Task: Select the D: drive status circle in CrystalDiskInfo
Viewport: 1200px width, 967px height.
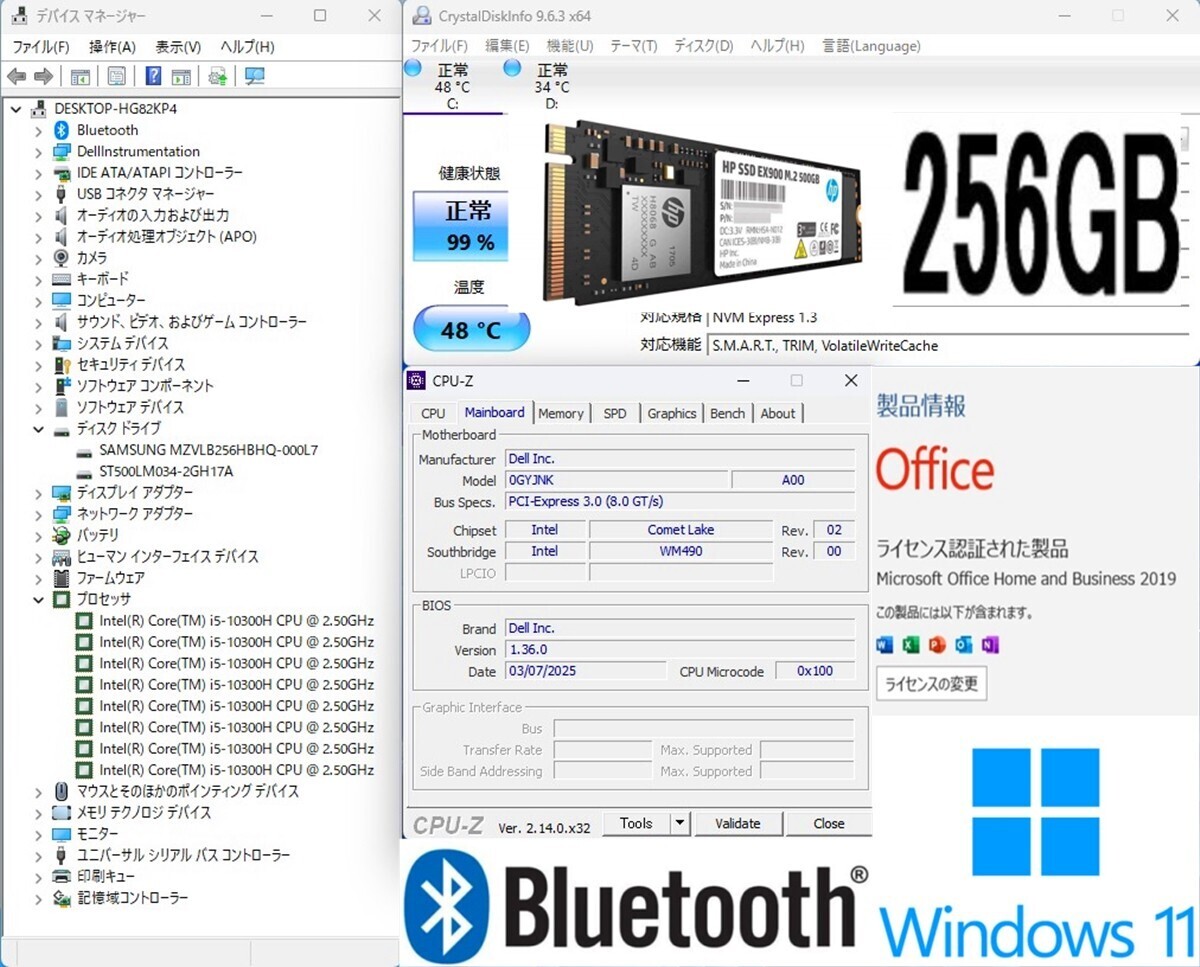Action: tap(513, 68)
